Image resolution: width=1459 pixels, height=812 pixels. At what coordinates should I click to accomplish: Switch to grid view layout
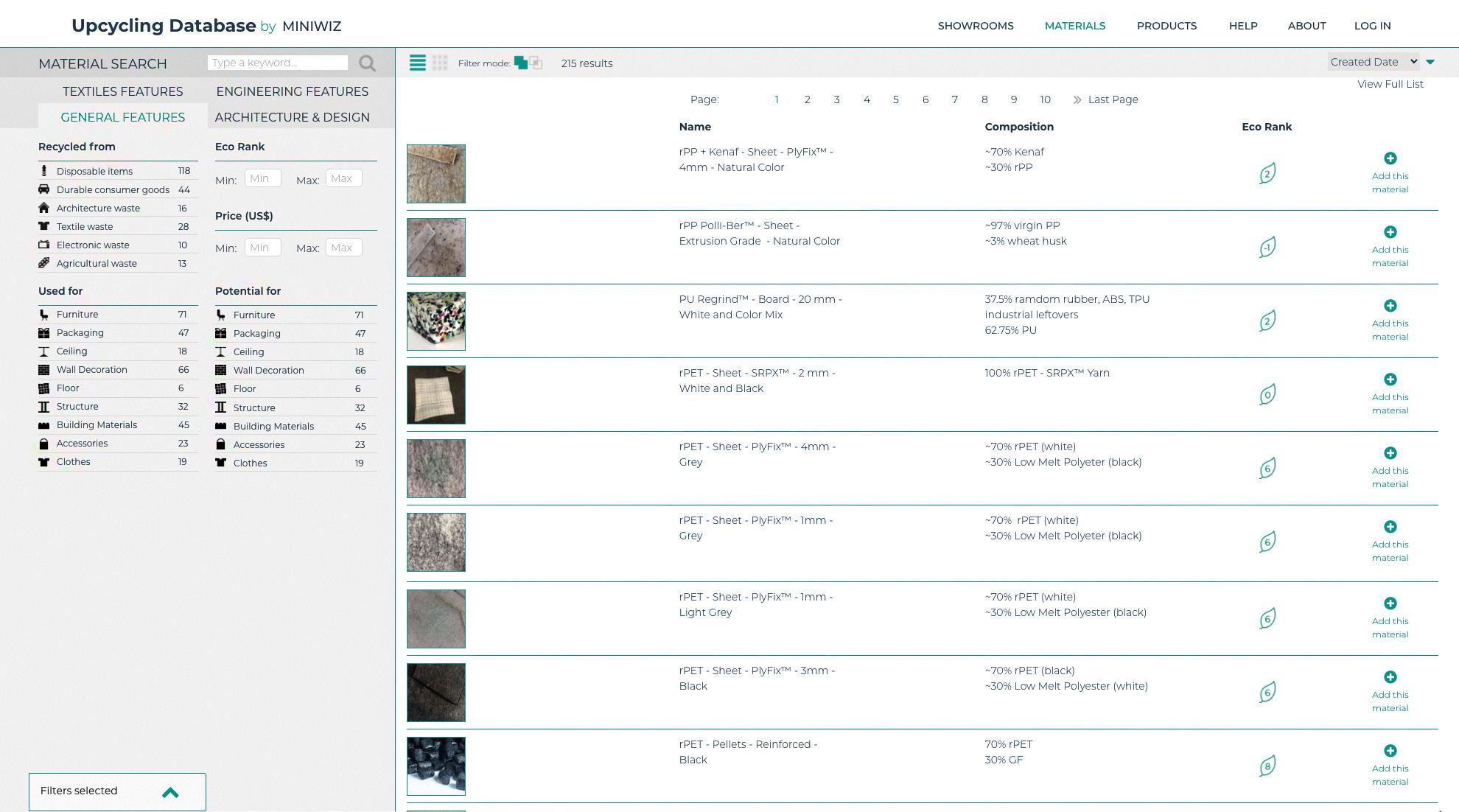(x=440, y=63)
